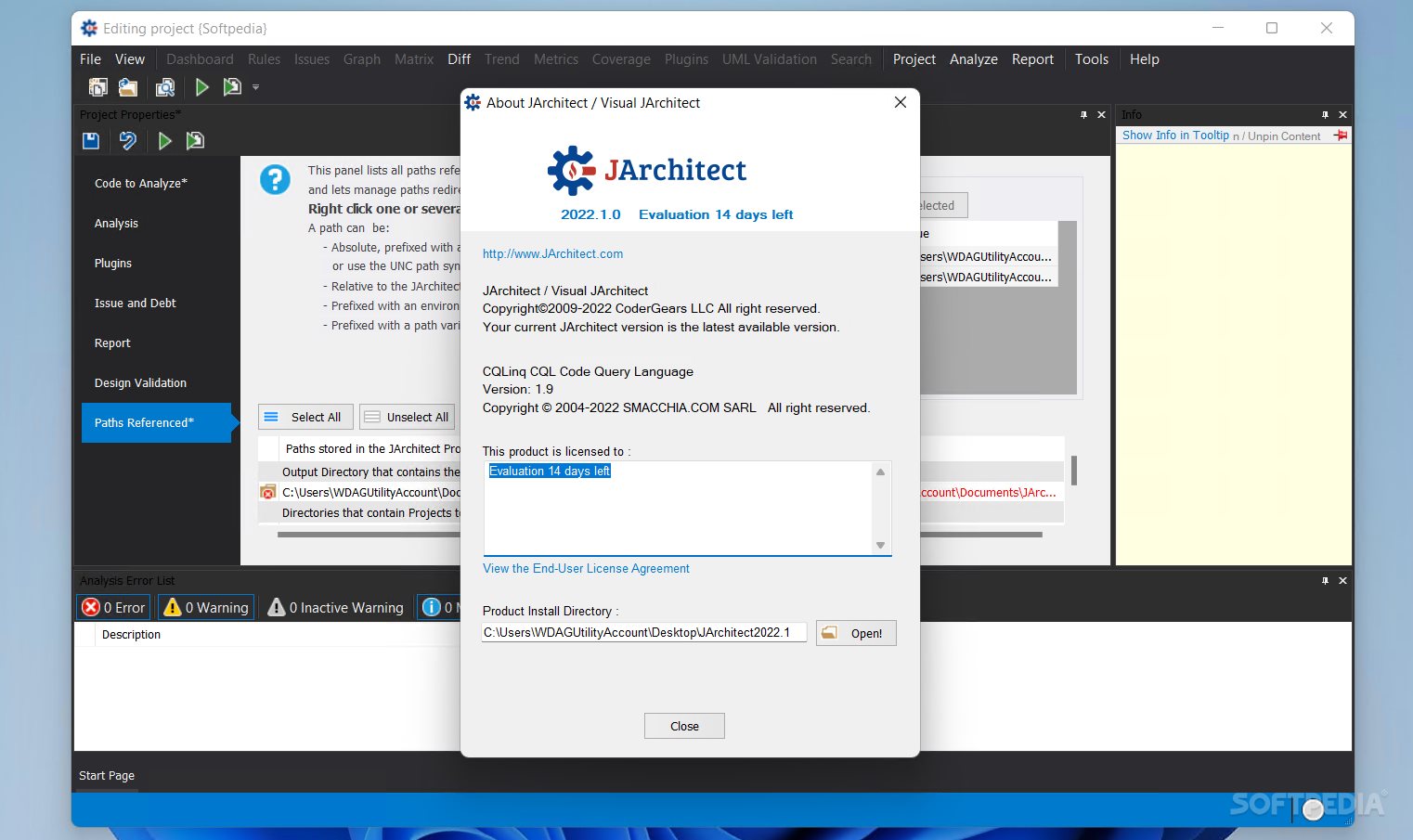Open the main toolbar overflow dropdown arrow

pyautogui.click(x=255, y=87)
